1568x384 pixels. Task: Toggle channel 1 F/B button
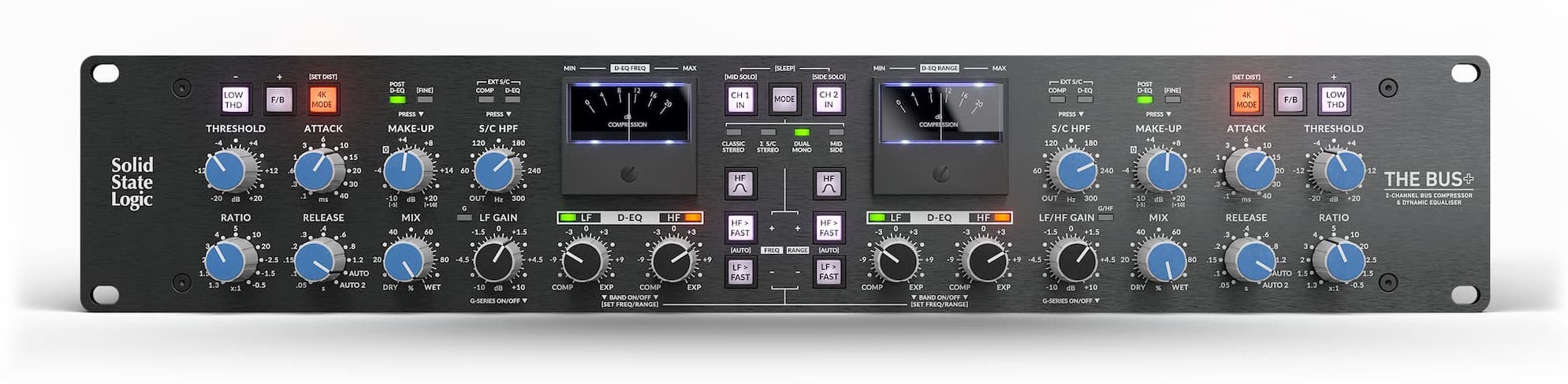click(277, 99)
